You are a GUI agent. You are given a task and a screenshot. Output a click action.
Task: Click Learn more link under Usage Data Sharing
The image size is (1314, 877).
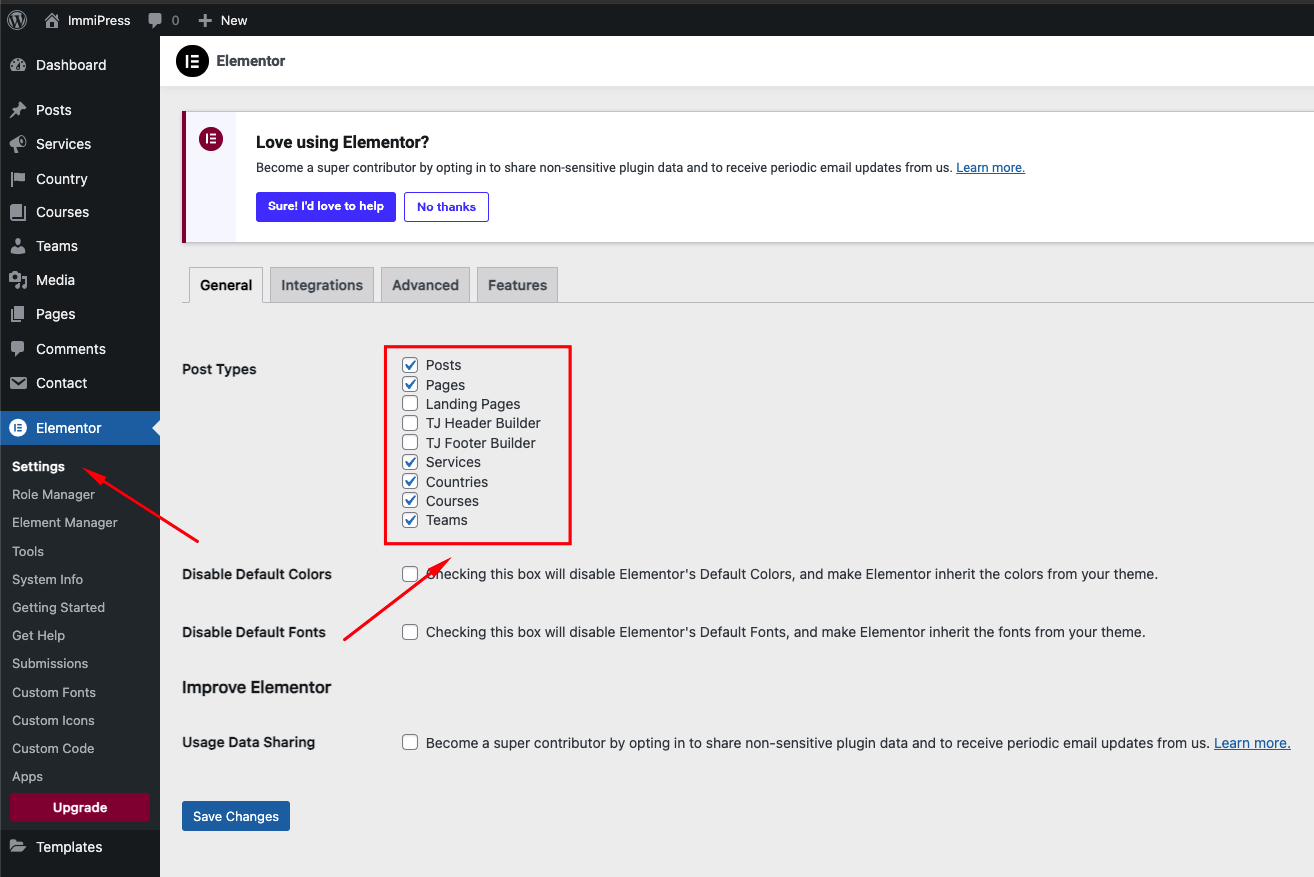tap(1252, 743)
